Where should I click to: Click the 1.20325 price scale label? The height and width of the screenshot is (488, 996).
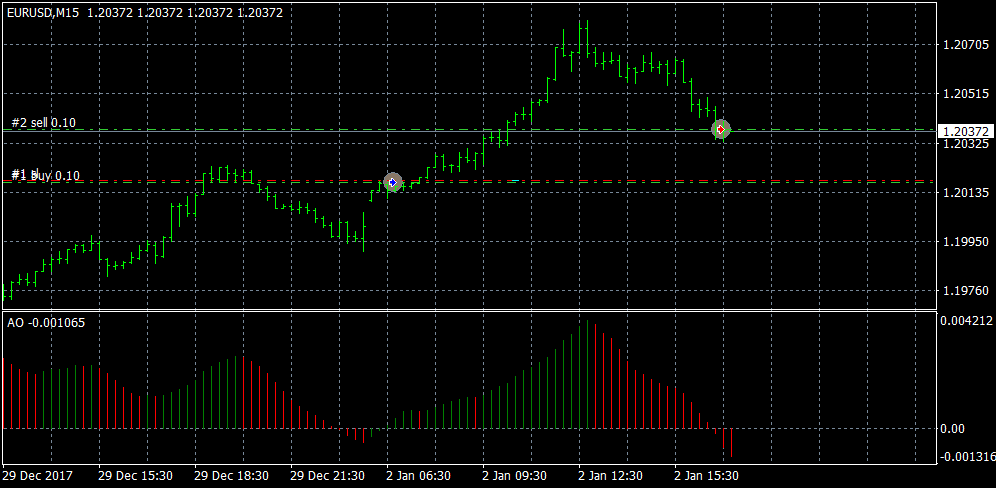point(964,144)
